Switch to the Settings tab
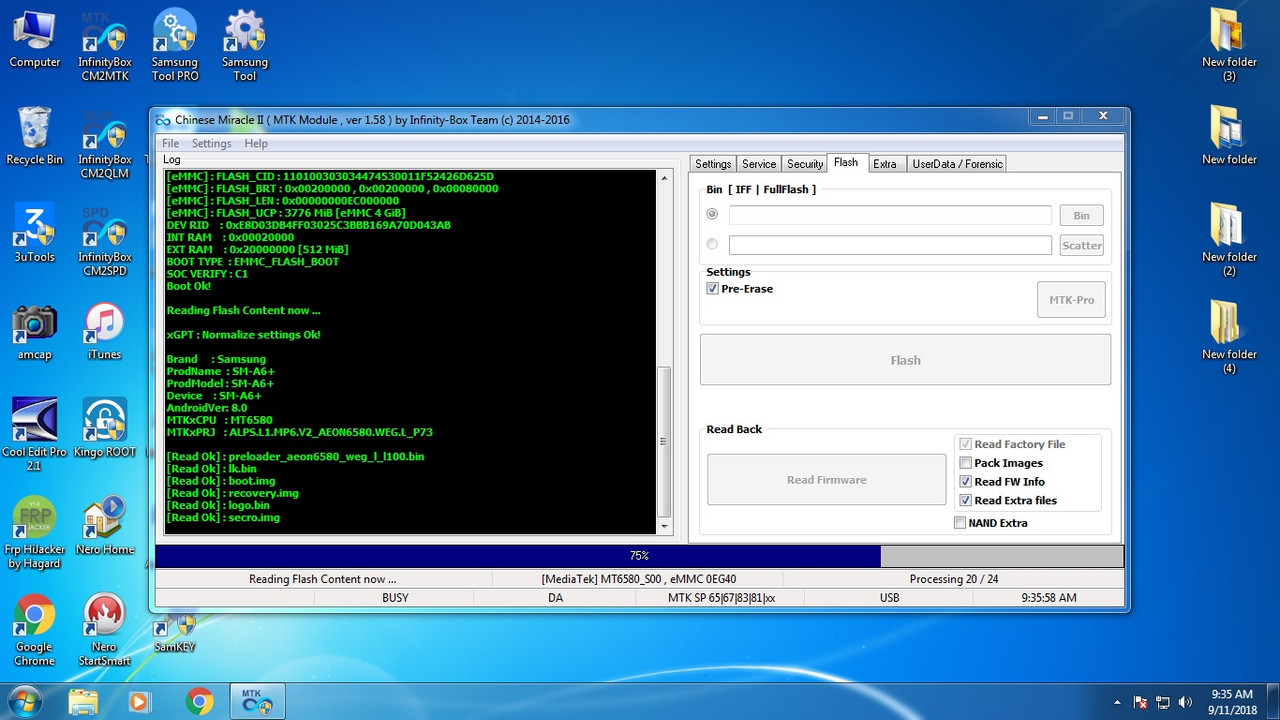Screen dimensions: 1280x720 click(x=713, y=164)
